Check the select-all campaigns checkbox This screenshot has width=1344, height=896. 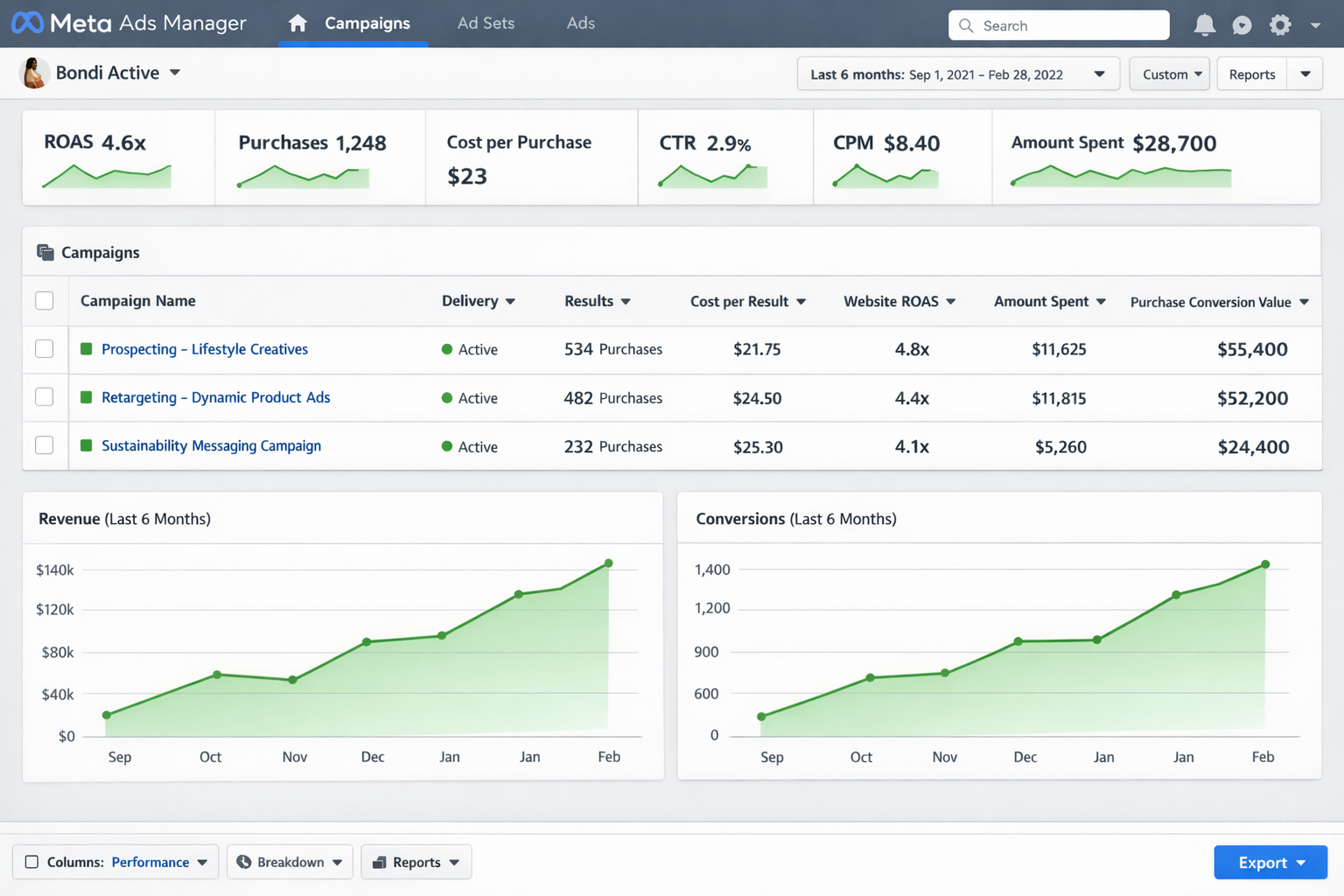coord(44,300)
